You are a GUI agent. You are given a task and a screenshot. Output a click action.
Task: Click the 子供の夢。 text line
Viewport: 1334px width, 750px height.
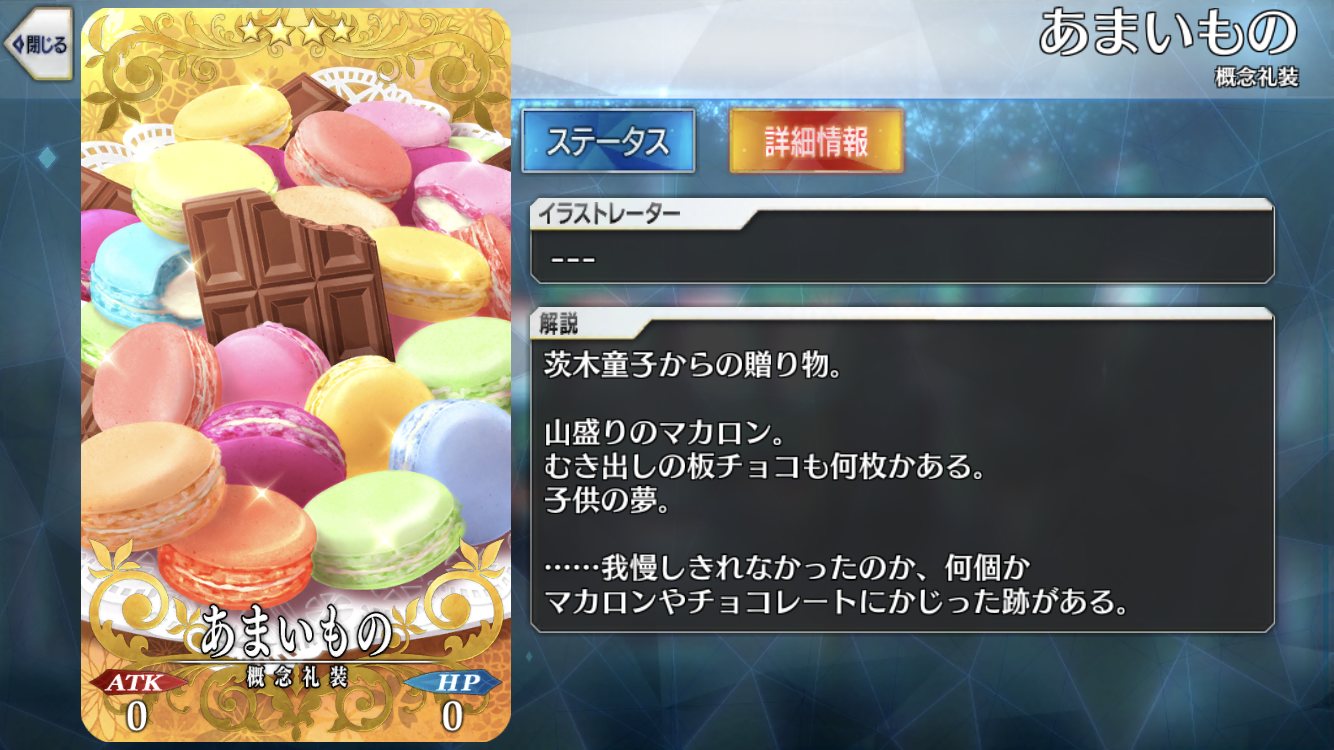[606, 501]
